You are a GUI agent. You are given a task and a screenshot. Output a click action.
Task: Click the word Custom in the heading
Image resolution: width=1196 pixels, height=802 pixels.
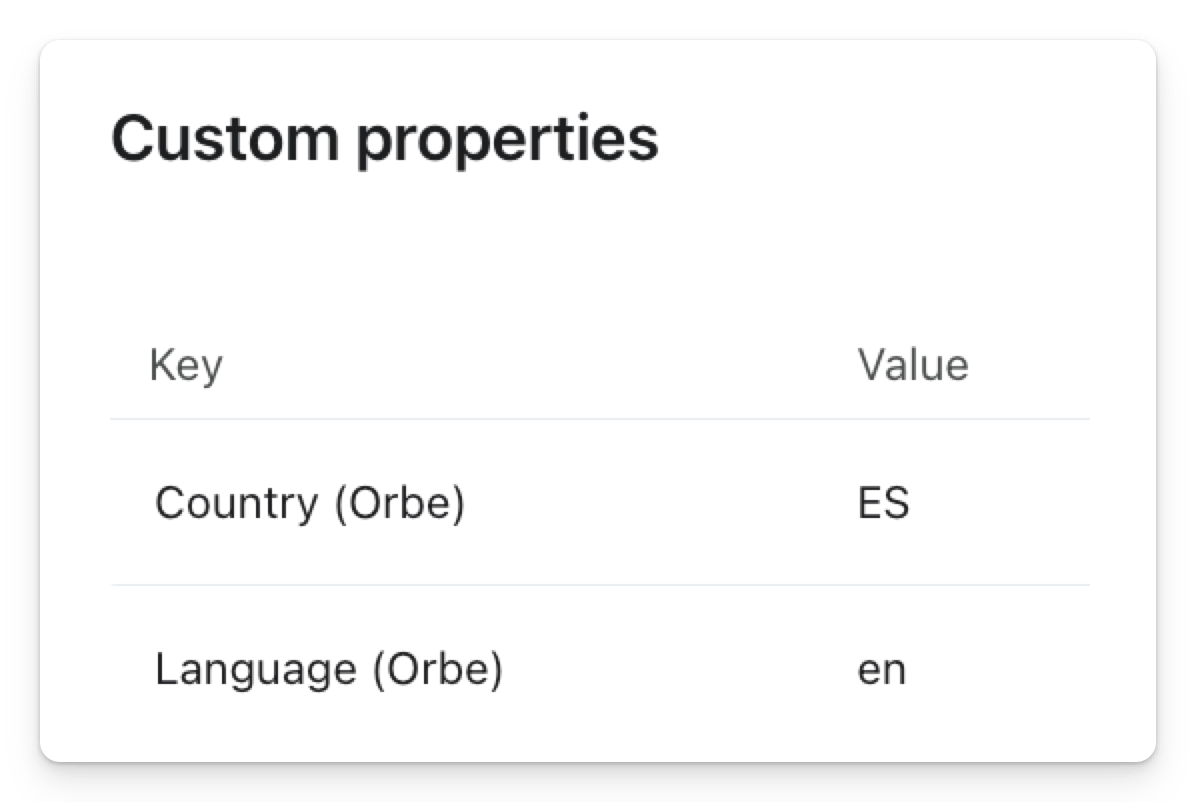[x=224, y=138]
